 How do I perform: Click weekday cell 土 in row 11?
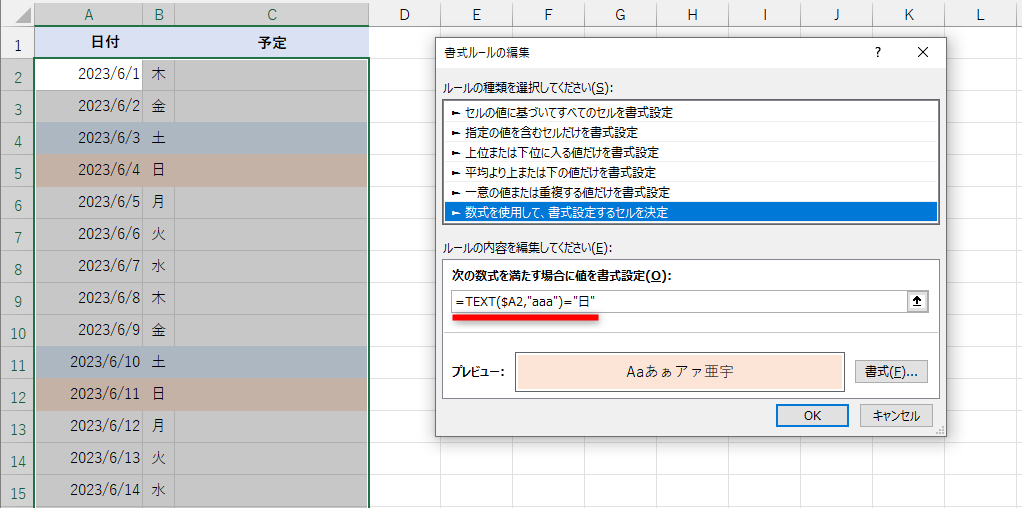[158, 362]
